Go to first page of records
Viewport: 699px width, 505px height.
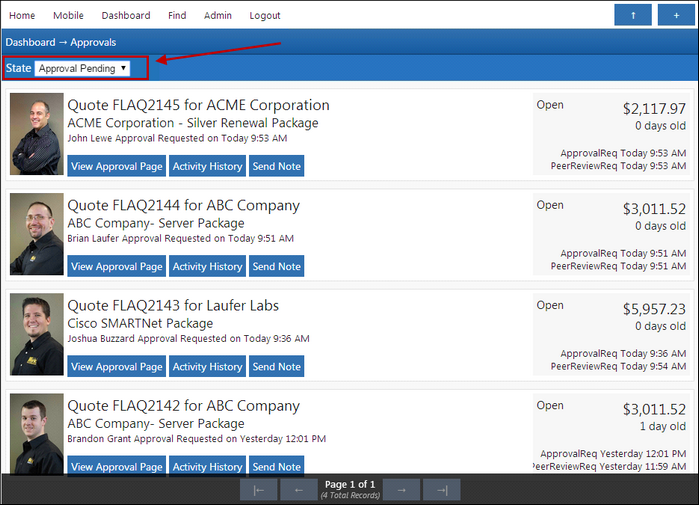[259, 489]
